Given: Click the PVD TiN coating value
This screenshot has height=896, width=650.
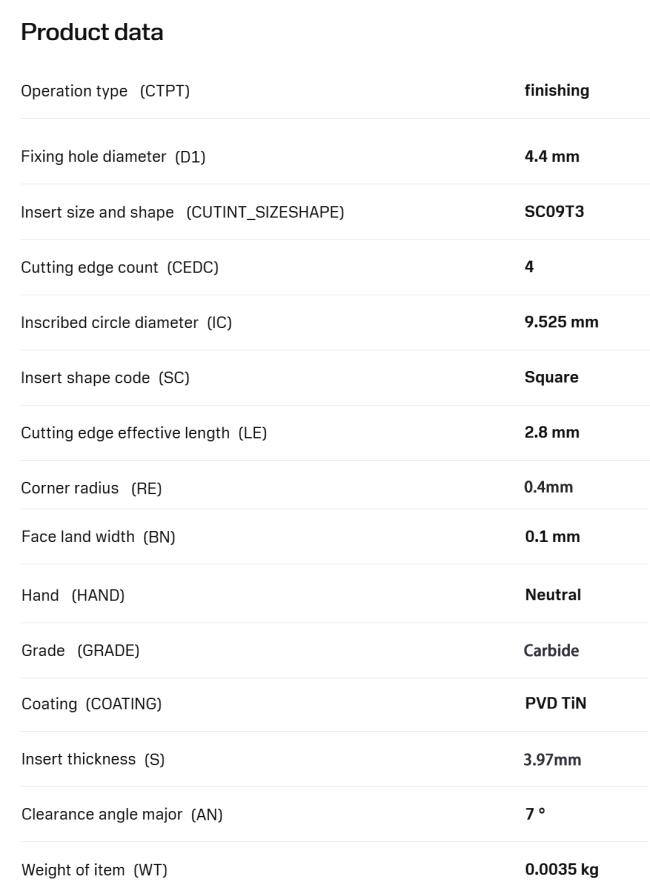Looking at the screenshot, I should [556, 703].
